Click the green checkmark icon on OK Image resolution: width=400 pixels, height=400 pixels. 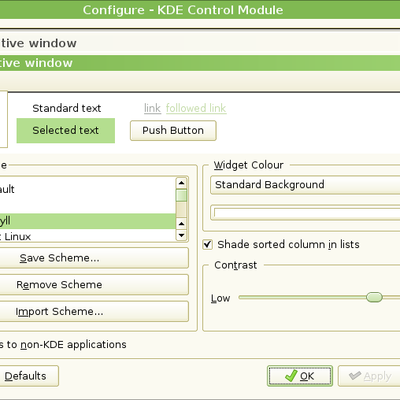291,376
